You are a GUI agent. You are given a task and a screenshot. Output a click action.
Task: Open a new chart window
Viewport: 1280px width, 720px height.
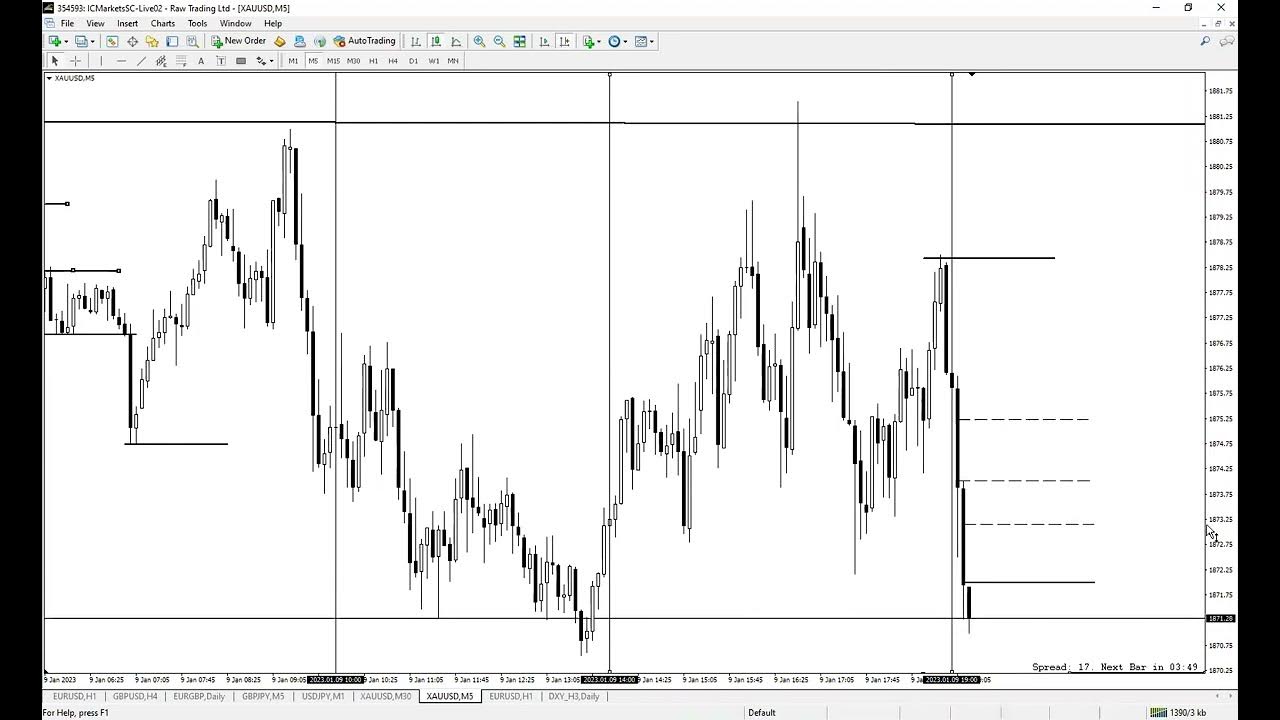54,41
